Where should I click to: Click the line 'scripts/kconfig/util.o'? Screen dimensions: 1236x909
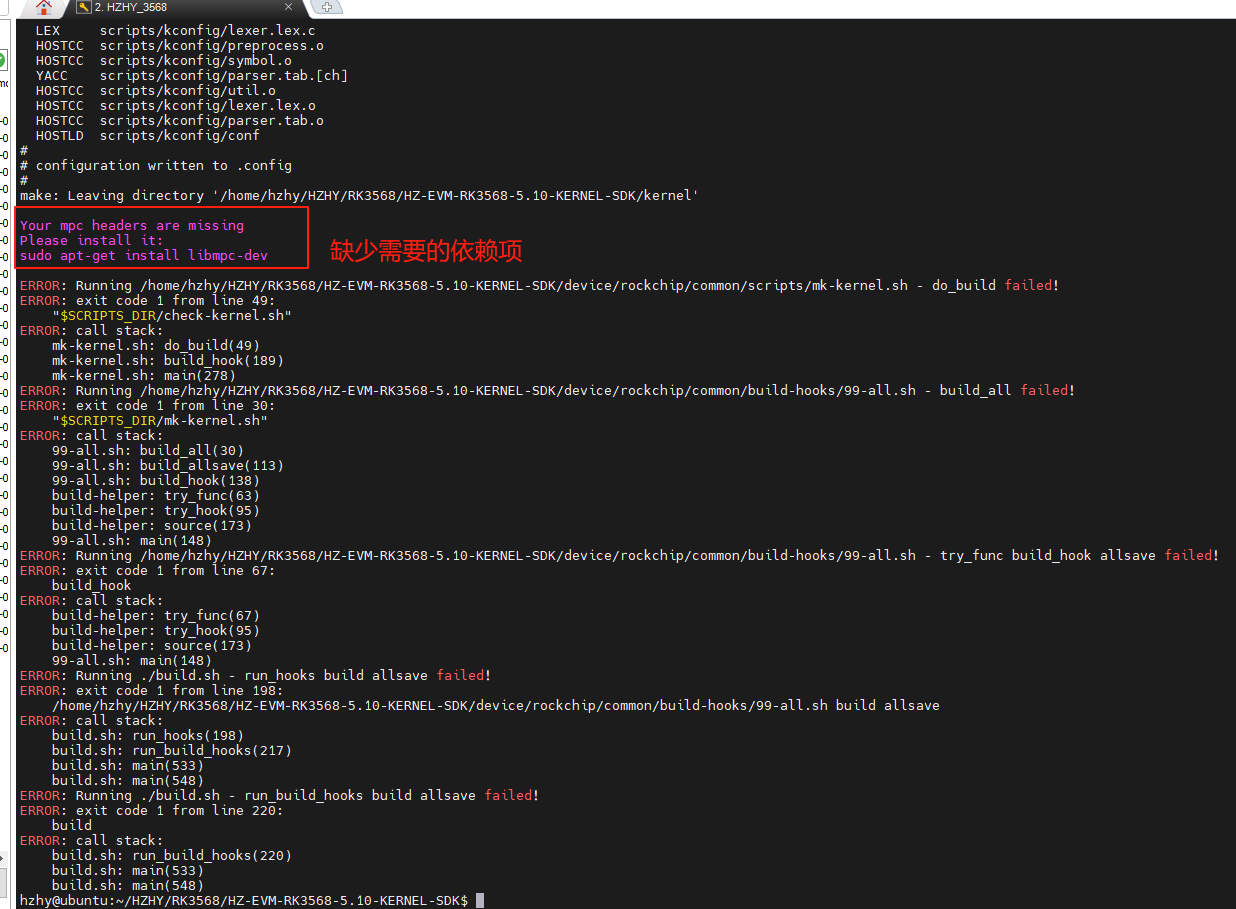point(187,91)
